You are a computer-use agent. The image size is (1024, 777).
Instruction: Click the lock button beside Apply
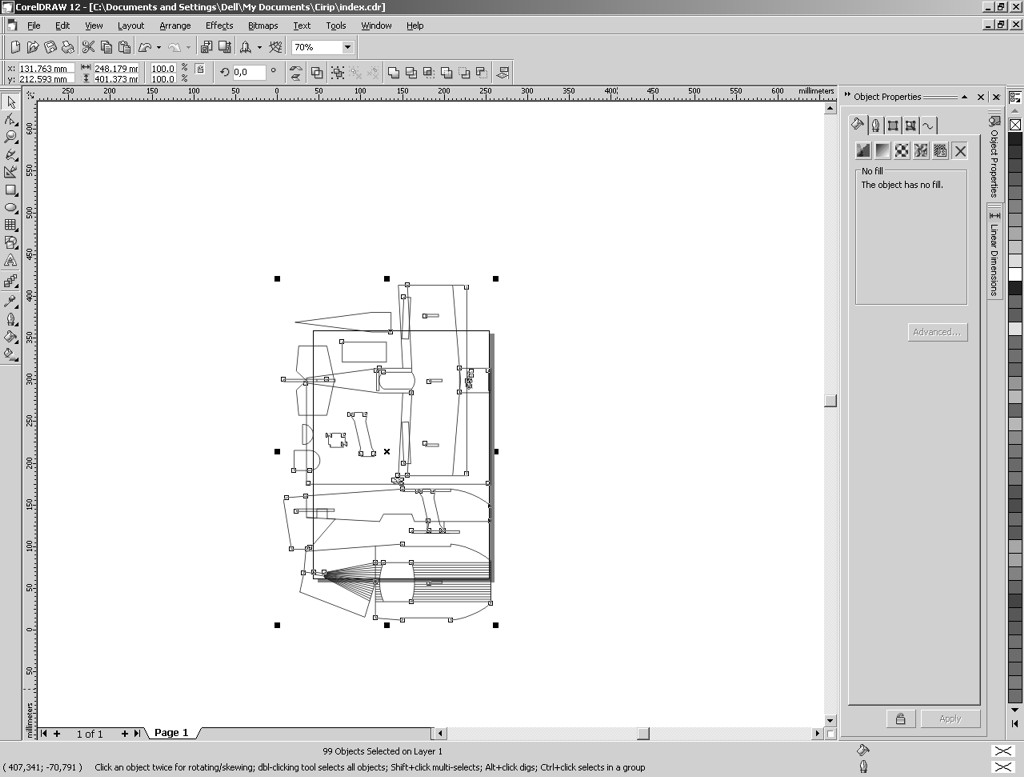[x=900, y=719]
